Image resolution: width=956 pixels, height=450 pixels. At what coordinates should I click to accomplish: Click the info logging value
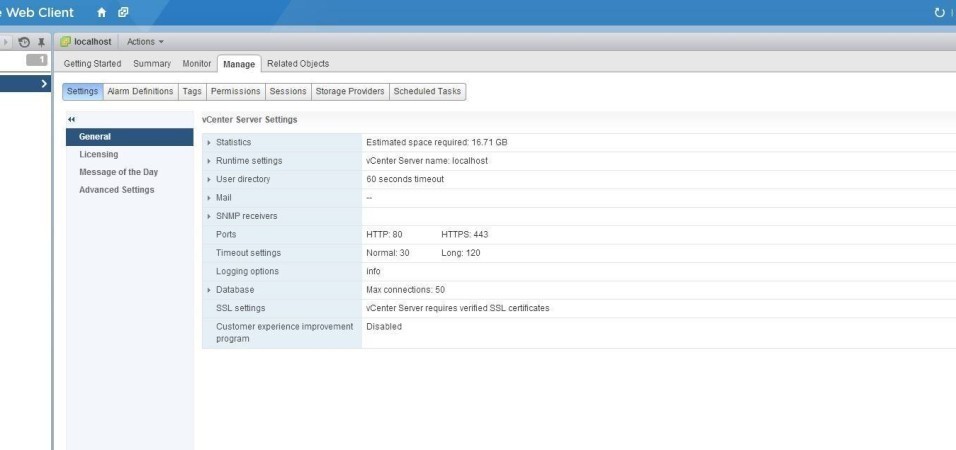point(373,271)
